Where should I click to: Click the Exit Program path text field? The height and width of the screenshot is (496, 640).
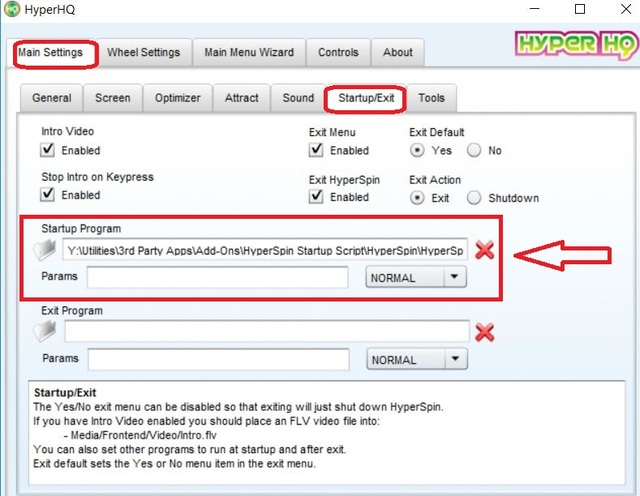click(x=266, y=331)
